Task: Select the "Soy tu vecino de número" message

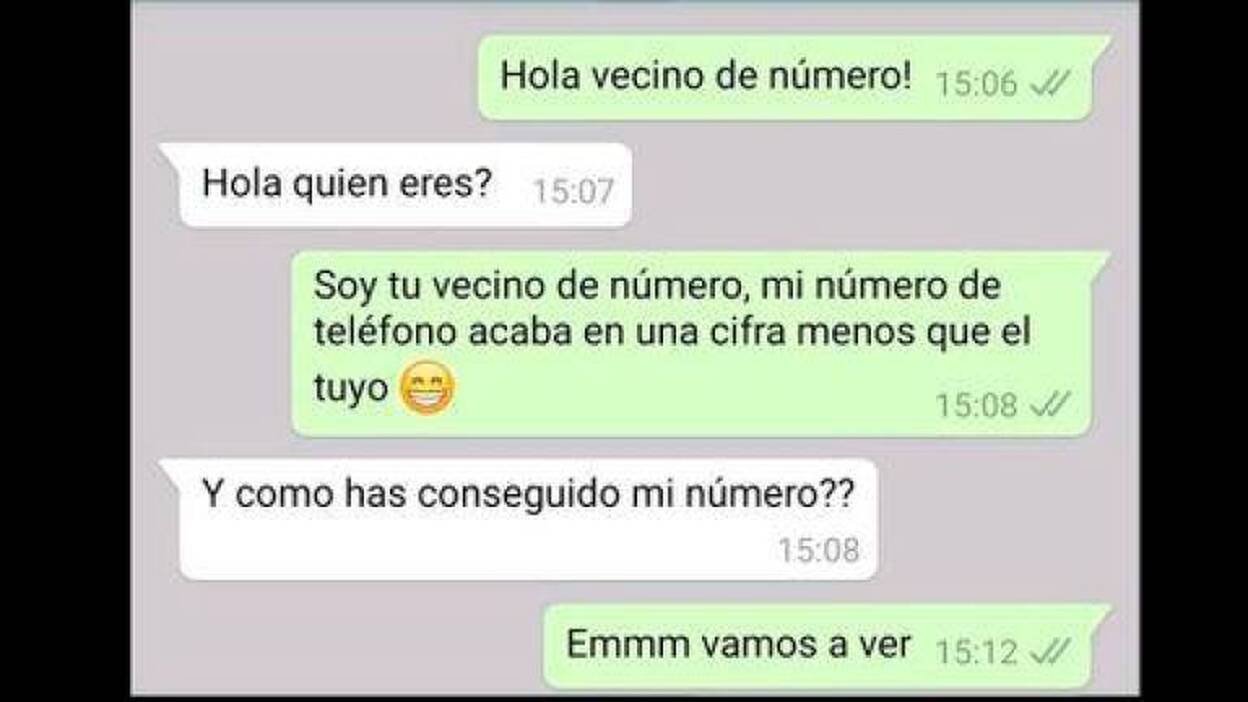Action: pyautogui.click(x=701, y=343)
